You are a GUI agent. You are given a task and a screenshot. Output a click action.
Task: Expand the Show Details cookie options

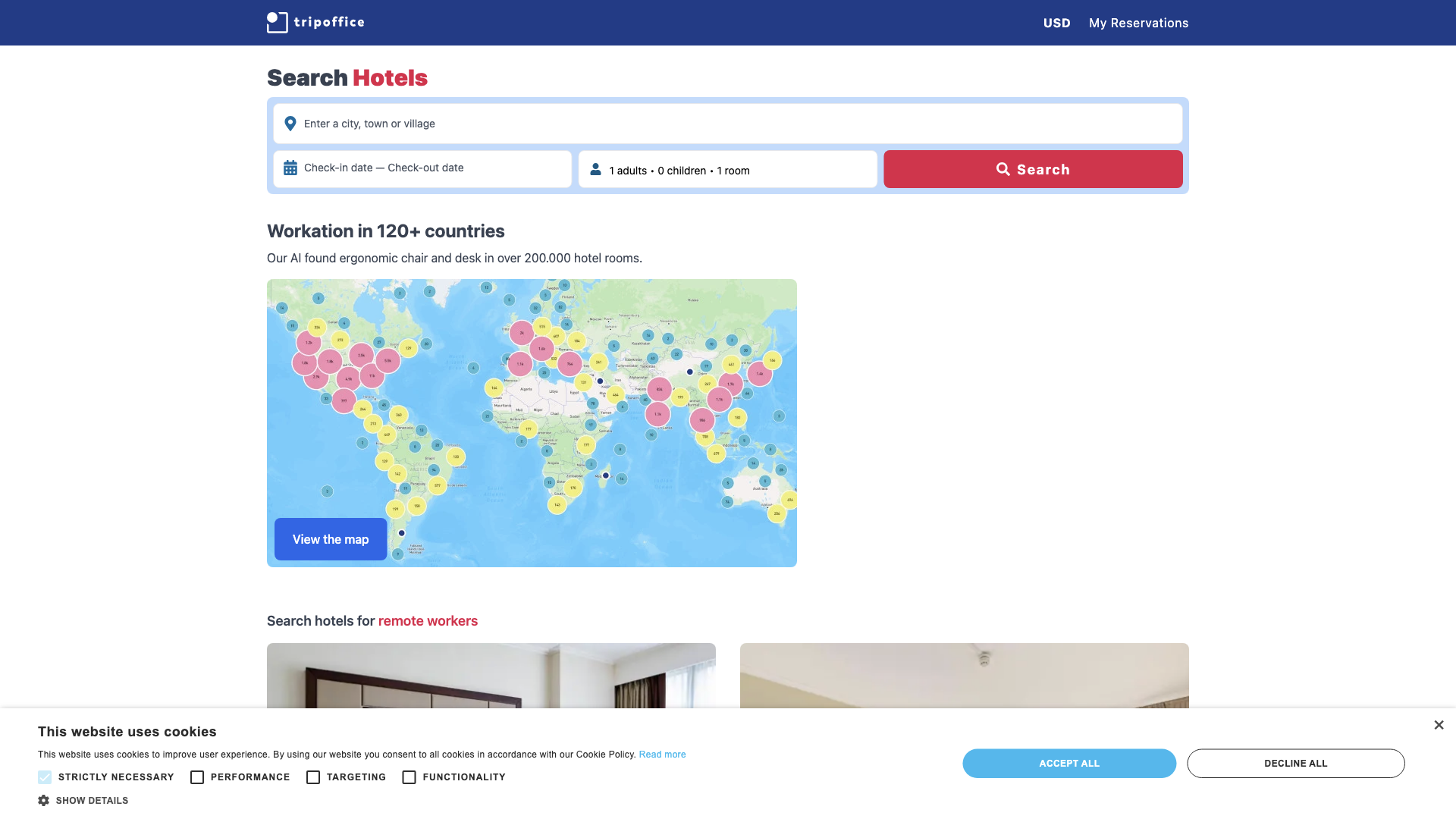83,800
